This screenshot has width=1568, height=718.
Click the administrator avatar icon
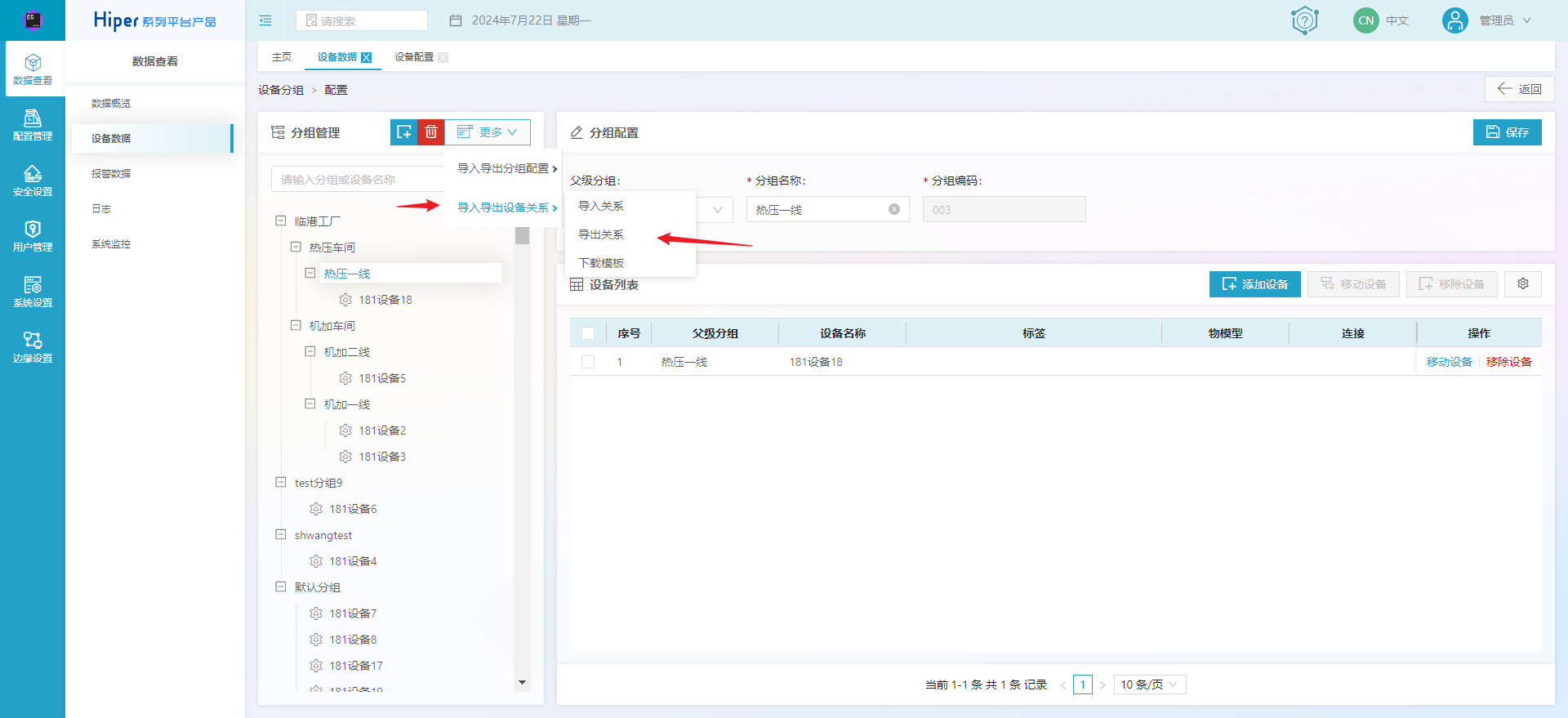(x=1454, y=20)
